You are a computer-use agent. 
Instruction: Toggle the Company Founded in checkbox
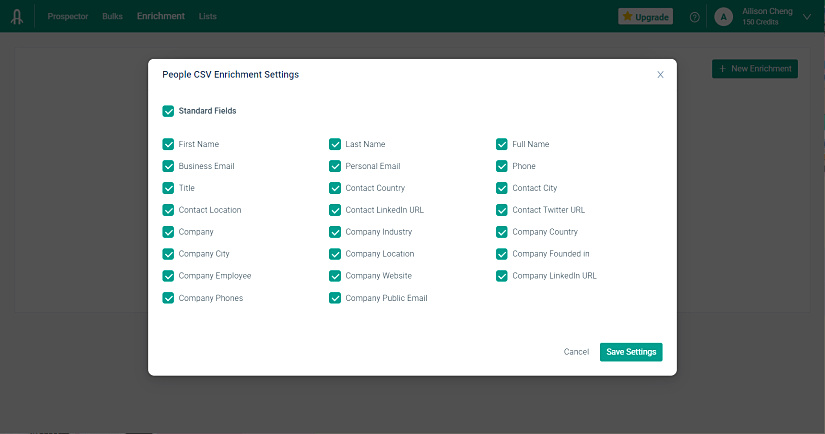[x=502, y=254]
